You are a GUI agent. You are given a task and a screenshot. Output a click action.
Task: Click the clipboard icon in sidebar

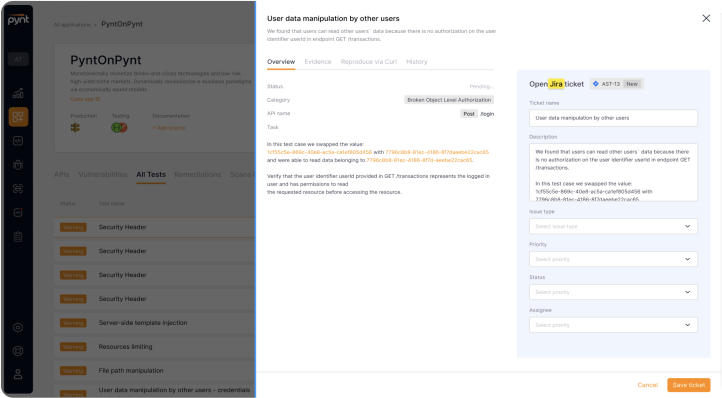[x=18, y=237]
